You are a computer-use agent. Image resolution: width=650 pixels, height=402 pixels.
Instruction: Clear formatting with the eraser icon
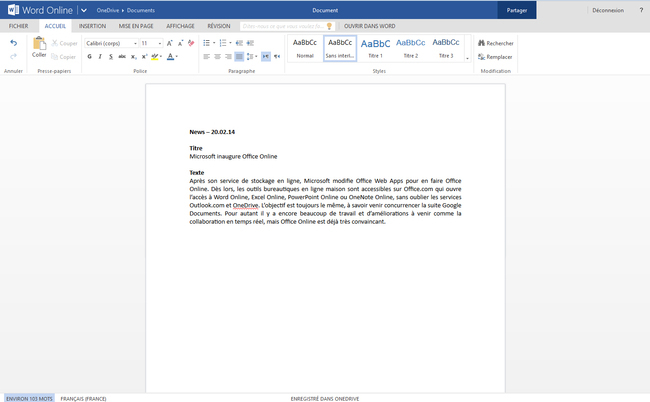[x=191, y=43]
